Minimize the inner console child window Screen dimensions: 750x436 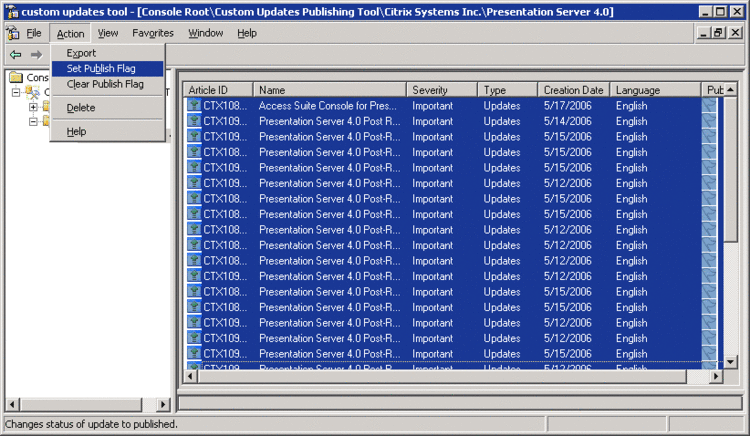tap(703, 33)
